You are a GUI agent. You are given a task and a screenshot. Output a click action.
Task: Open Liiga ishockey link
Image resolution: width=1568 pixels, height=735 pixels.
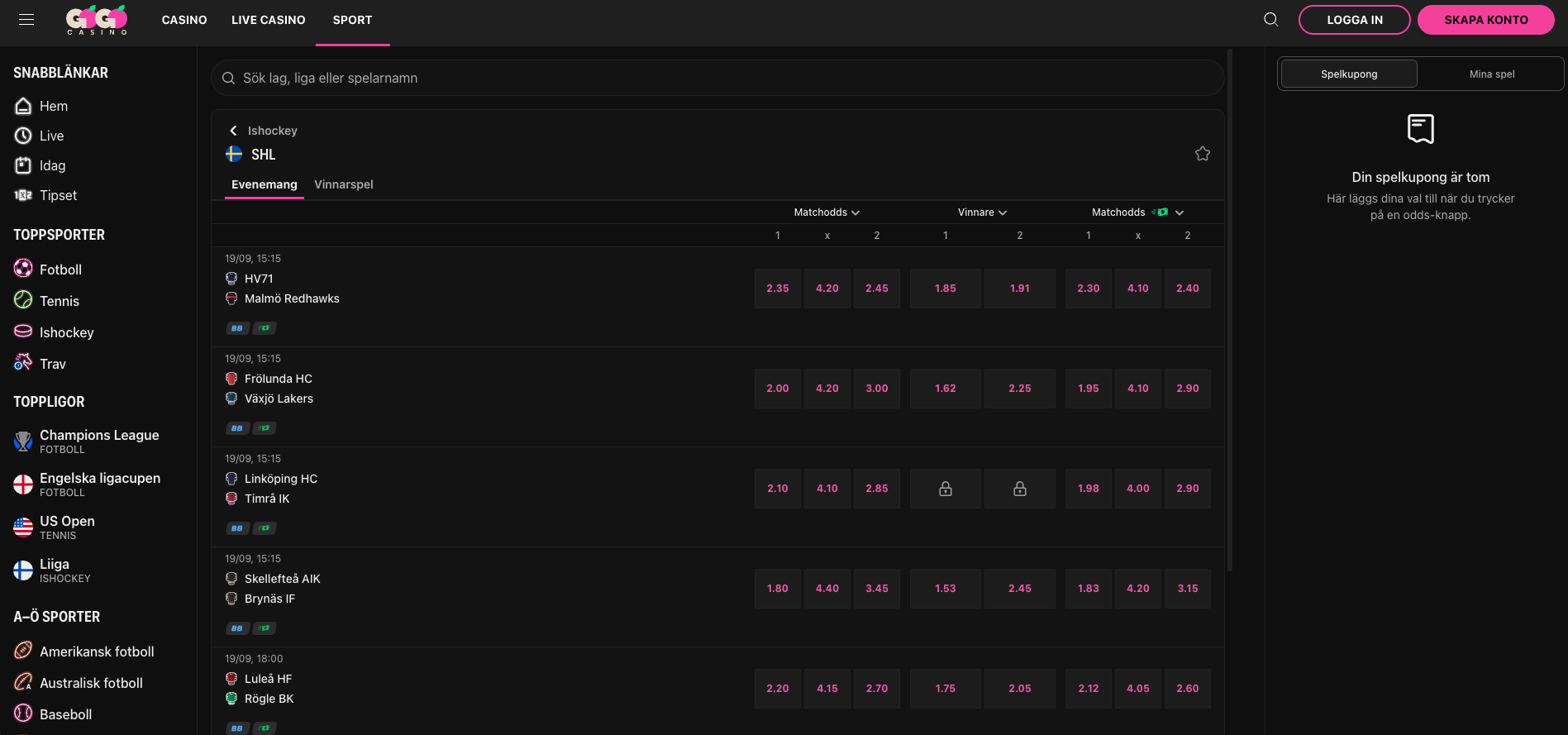click(x=53, y=570)
